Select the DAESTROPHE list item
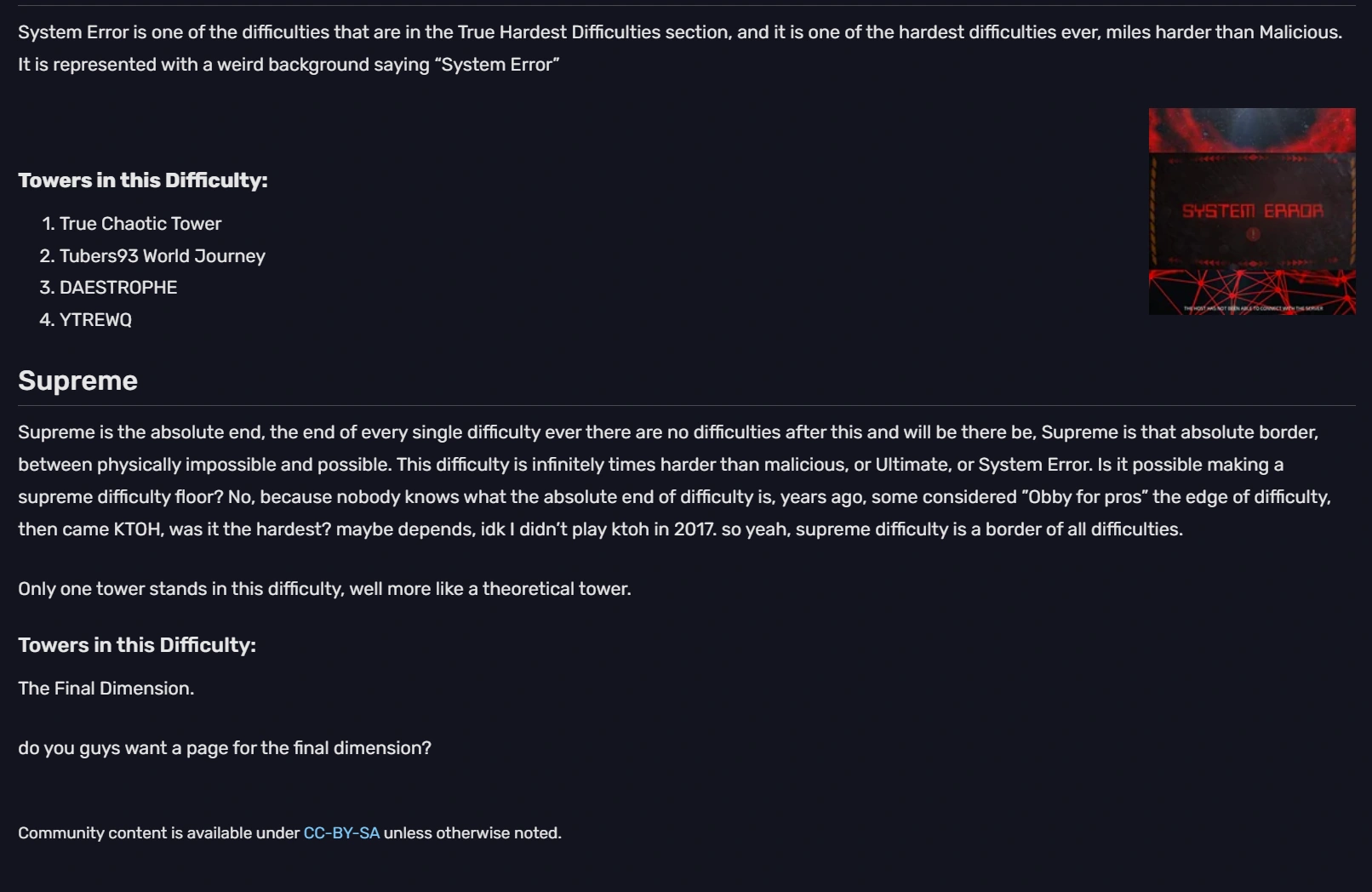 tap(118, 288)
